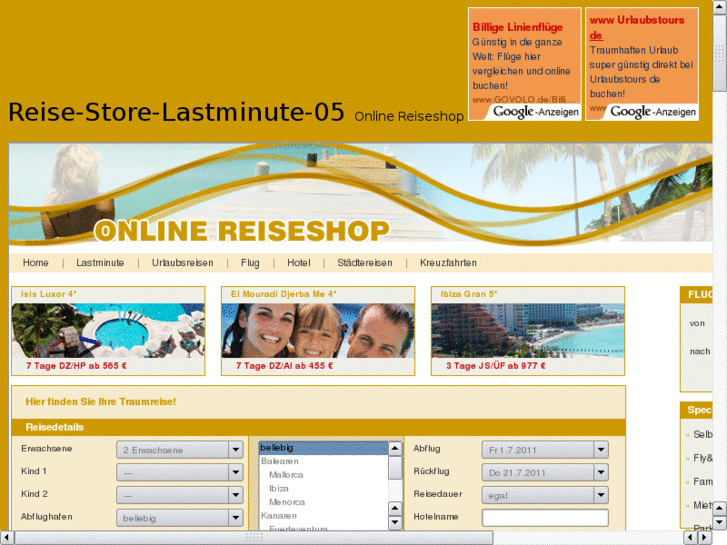Click the page vertical scrollbar thumb
The width and height of the screenshot is (727, 545).
(720, 52)
